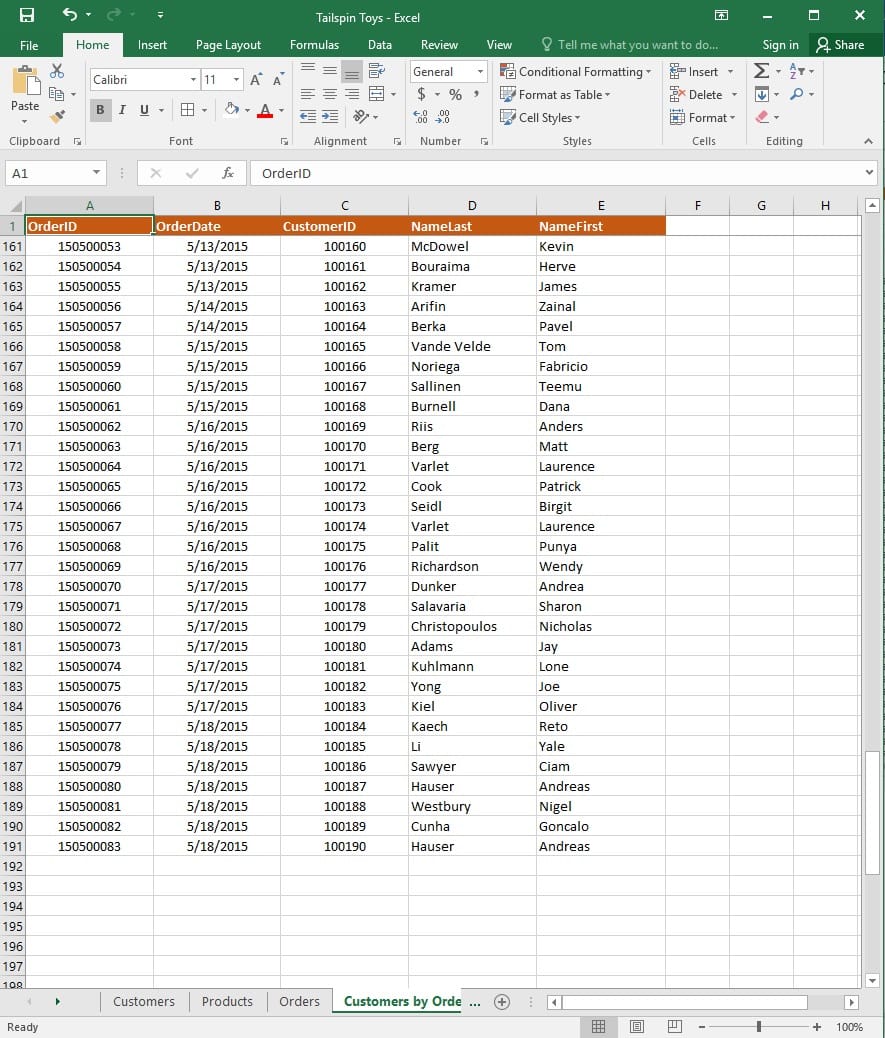Click the Sign in link
The image size is (885, 1038).
click(780, 45)
